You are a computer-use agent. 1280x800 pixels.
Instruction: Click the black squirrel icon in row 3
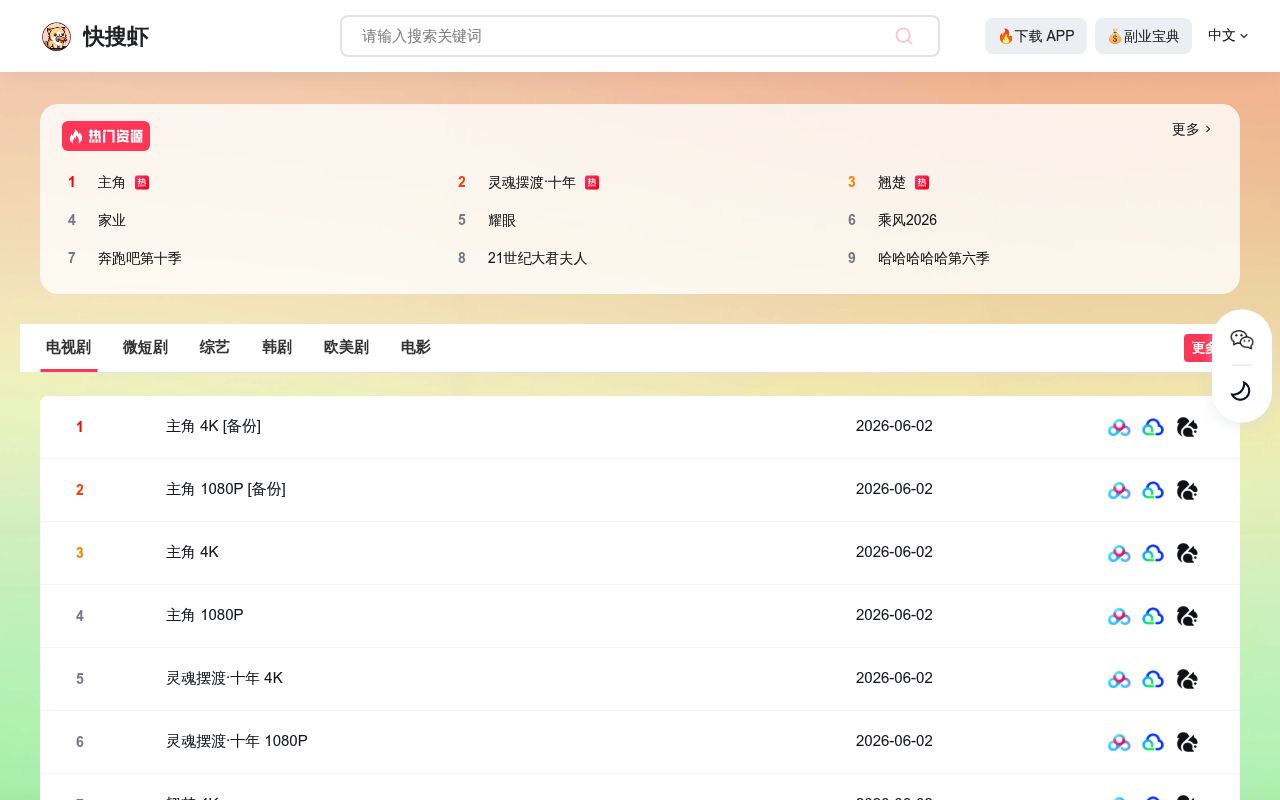click(1187, 553)
